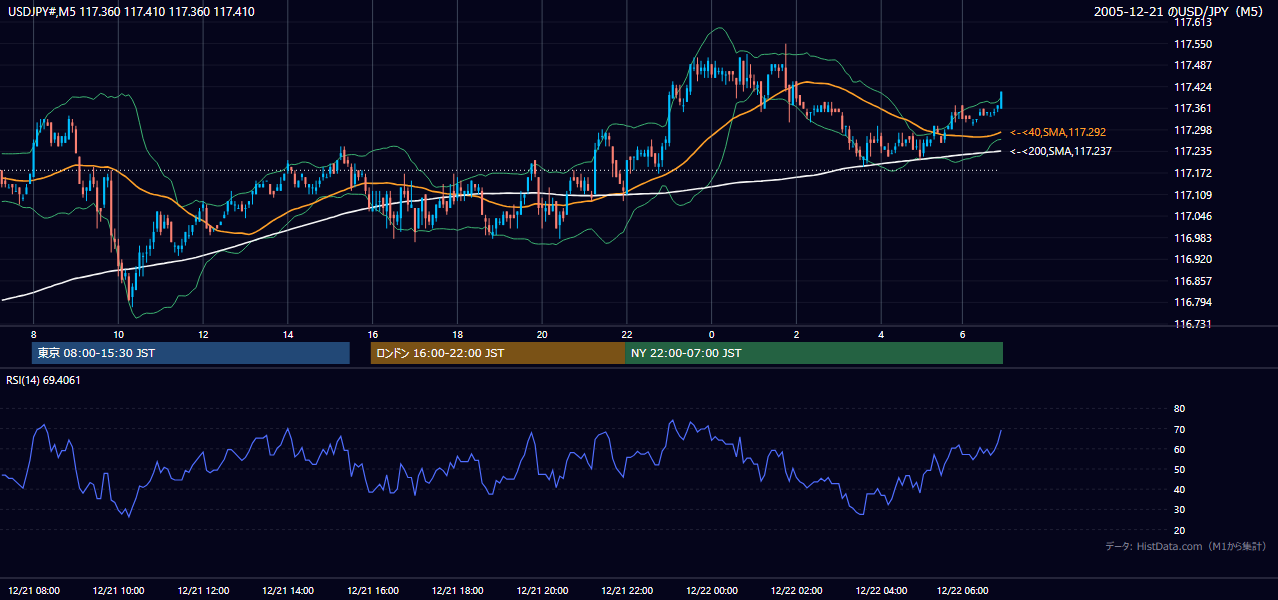The image size is (1278, 600).
Task: Click the 12/21 14:00 time axis label
Action: click(x=288, y=590)
